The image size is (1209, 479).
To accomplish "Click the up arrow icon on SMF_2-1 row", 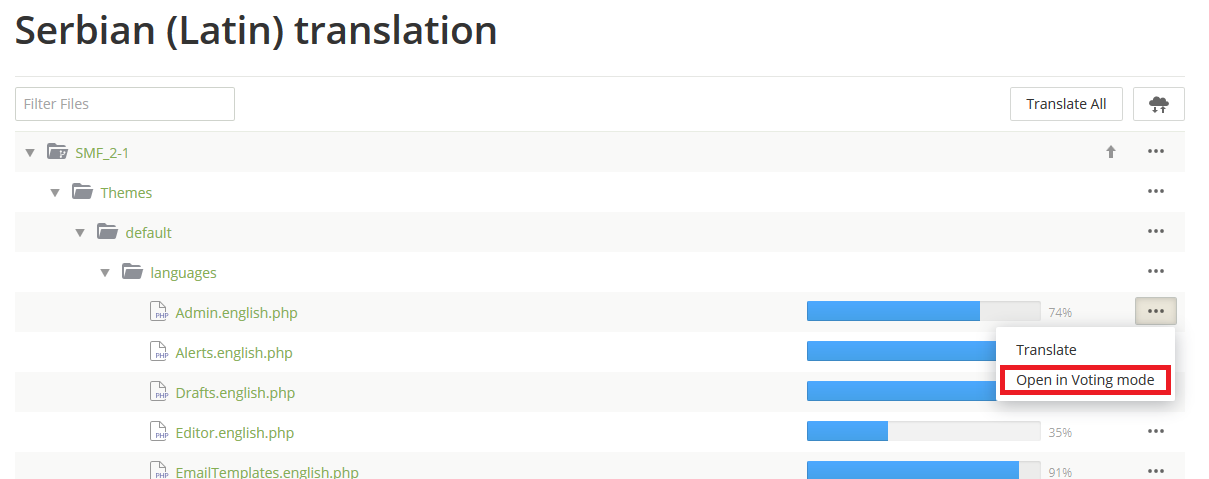I will [x=1110, y=152].
